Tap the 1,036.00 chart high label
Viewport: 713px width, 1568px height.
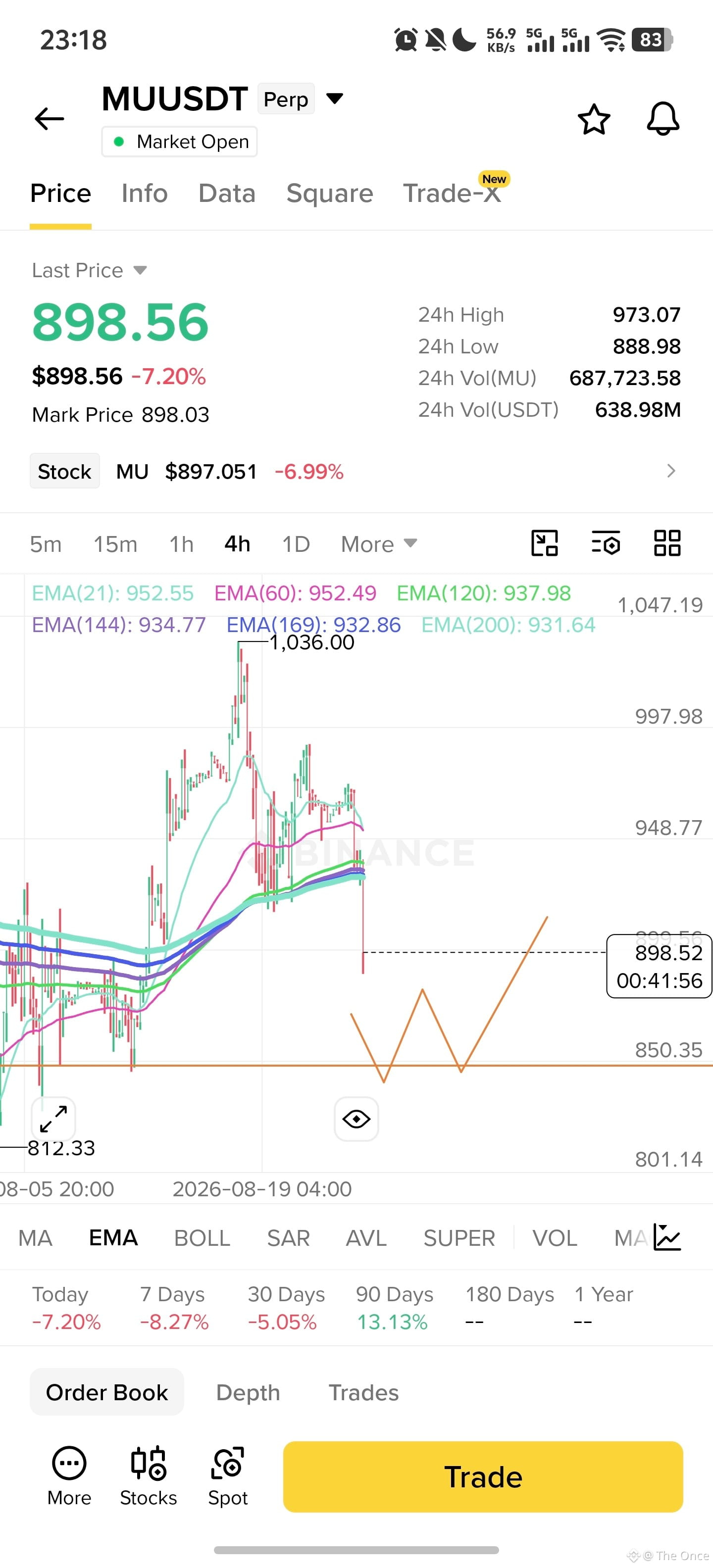pyautogui.click(x=312, y=642)
